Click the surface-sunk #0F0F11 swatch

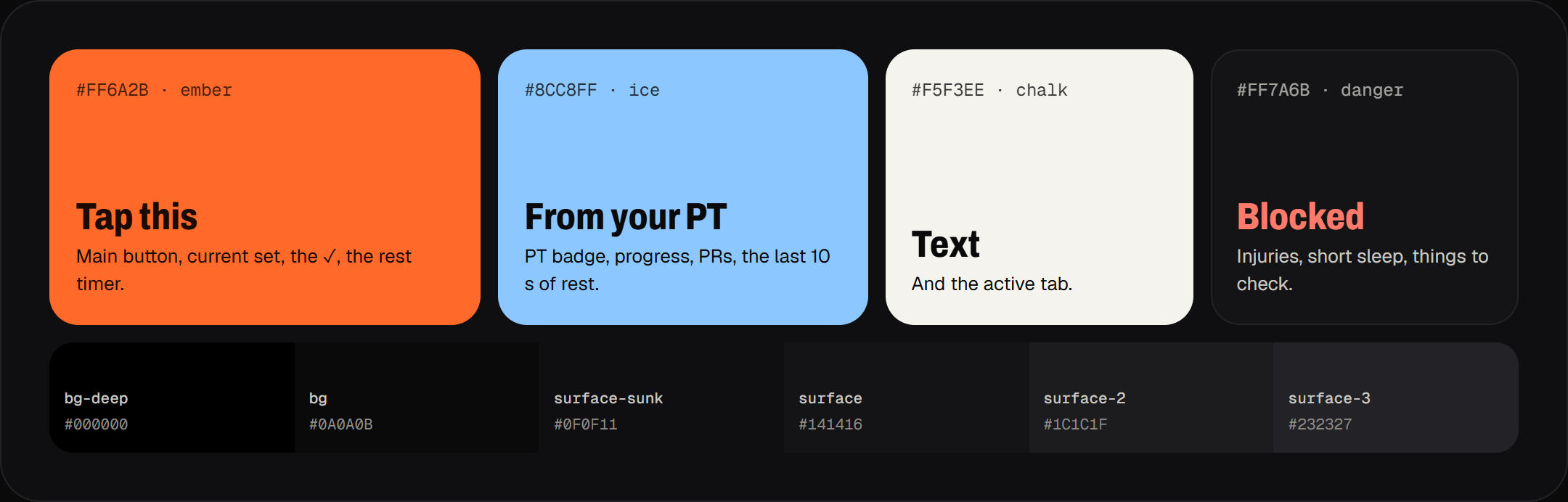[661, 398]
